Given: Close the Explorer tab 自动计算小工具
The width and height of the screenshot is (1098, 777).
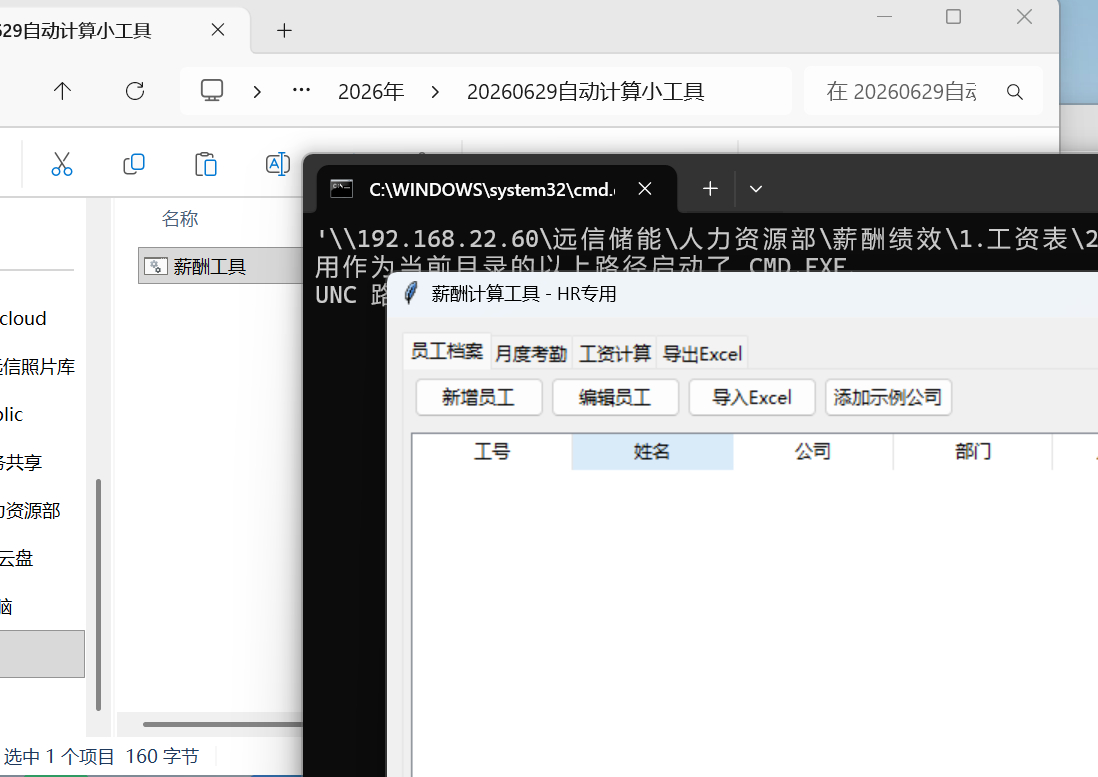Looking at the screenshot, I should pyautogui.click(x=218, y=30).
